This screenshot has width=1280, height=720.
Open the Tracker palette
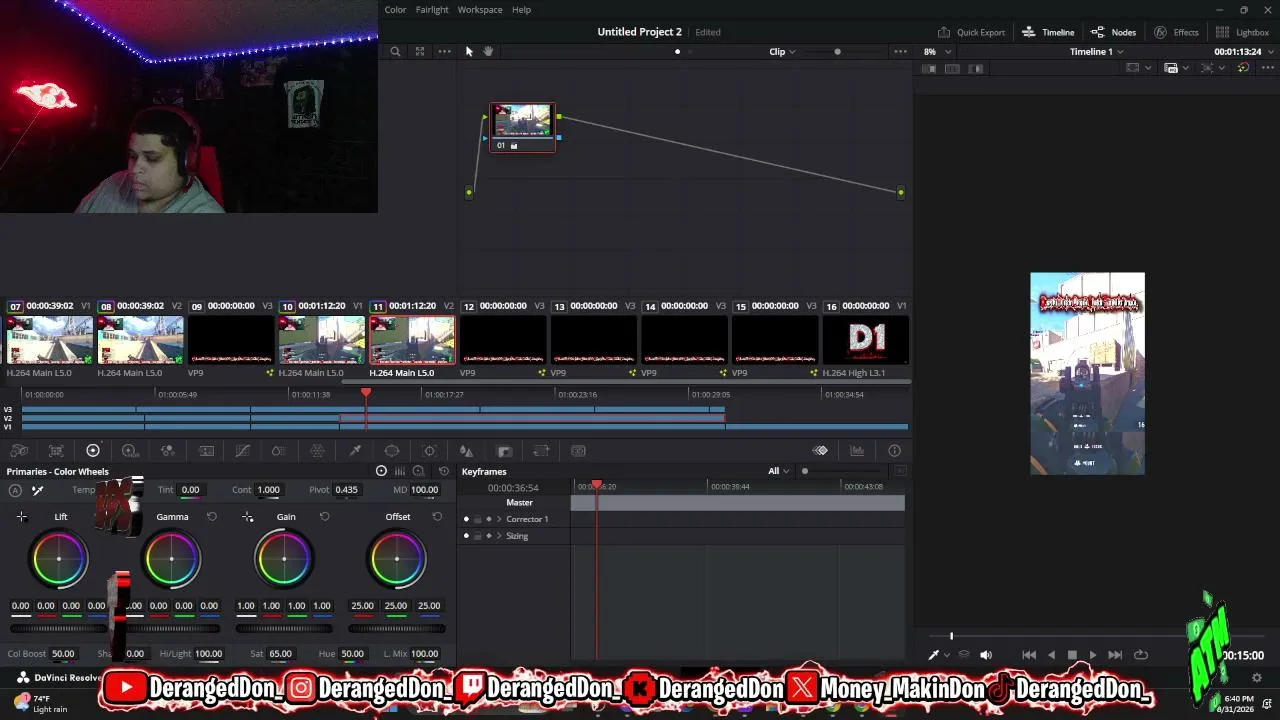pos(429,451)
